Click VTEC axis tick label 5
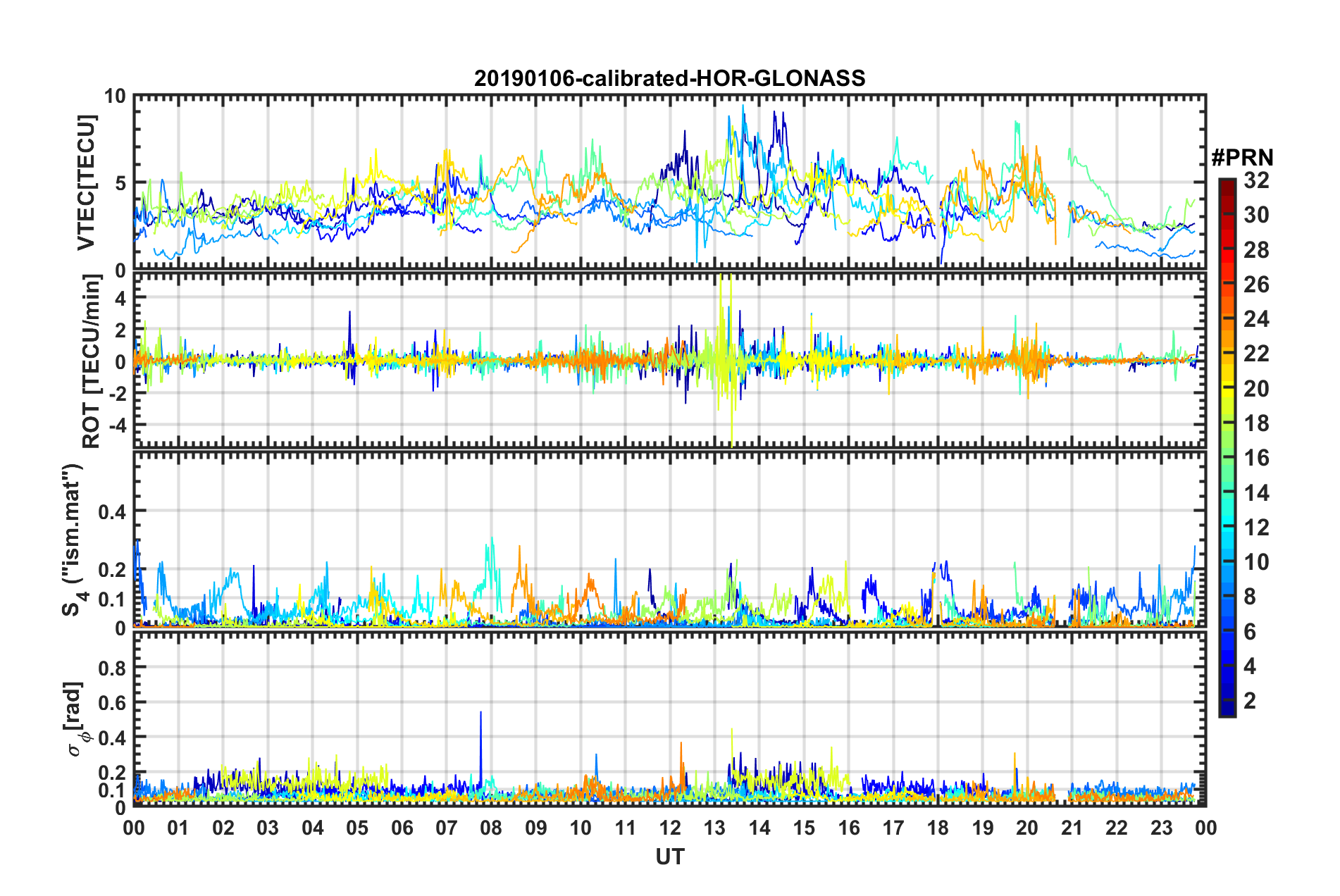1340x896 pixels. [120, 183]
